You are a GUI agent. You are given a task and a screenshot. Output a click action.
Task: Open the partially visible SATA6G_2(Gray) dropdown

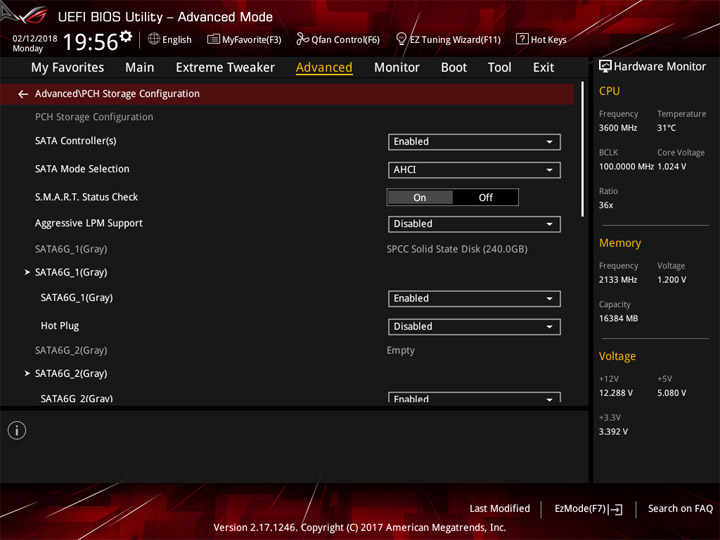[x=474, y=398]
